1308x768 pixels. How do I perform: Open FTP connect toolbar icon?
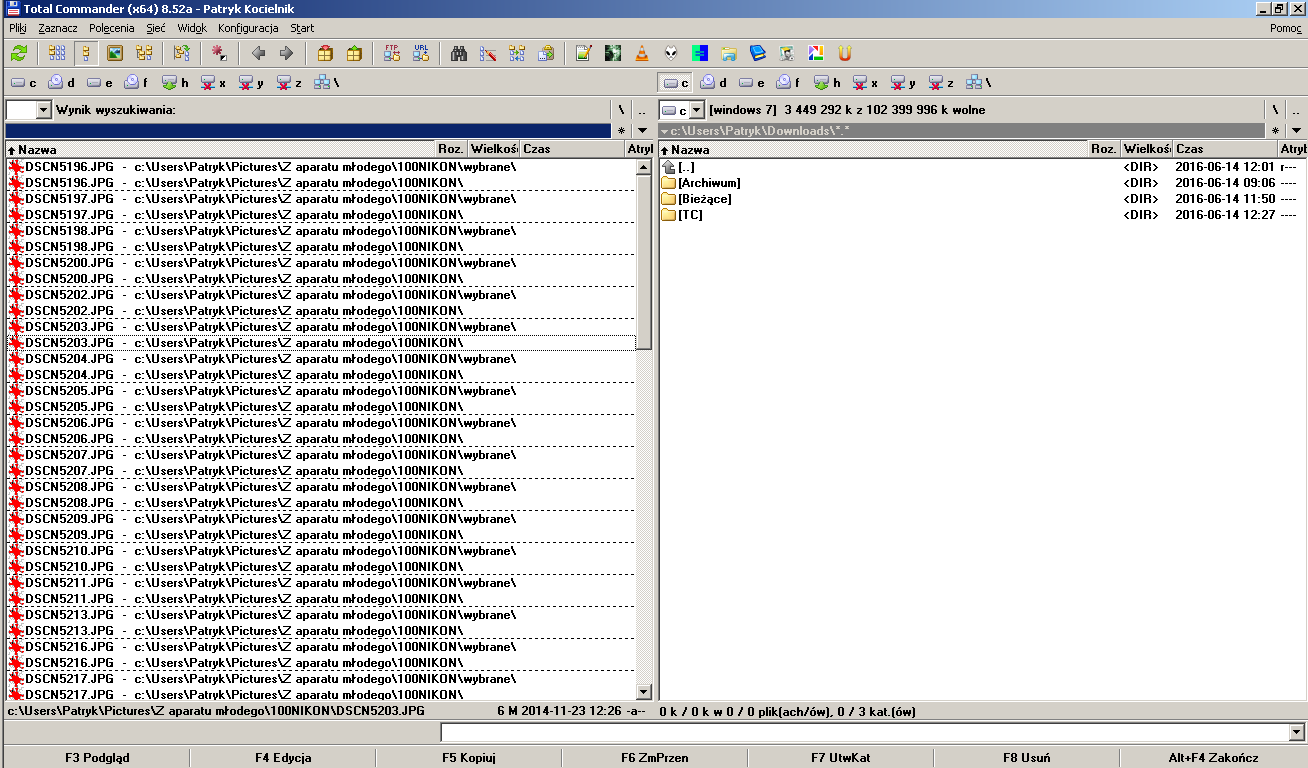click(392, 53)
